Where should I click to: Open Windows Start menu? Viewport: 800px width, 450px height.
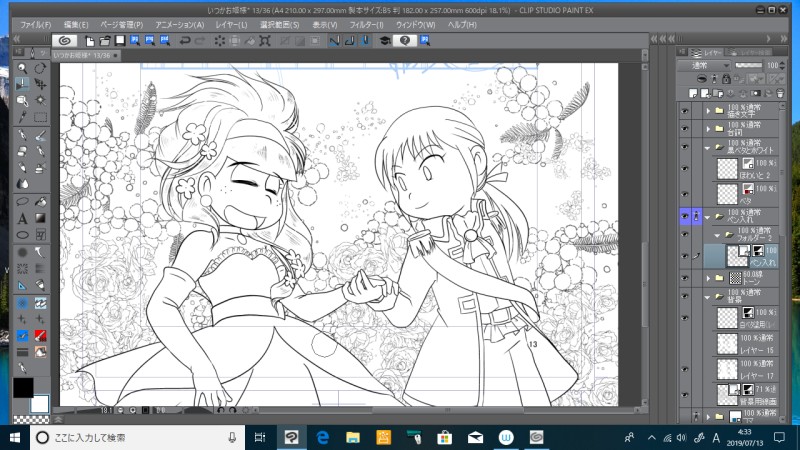pos(14,437)
